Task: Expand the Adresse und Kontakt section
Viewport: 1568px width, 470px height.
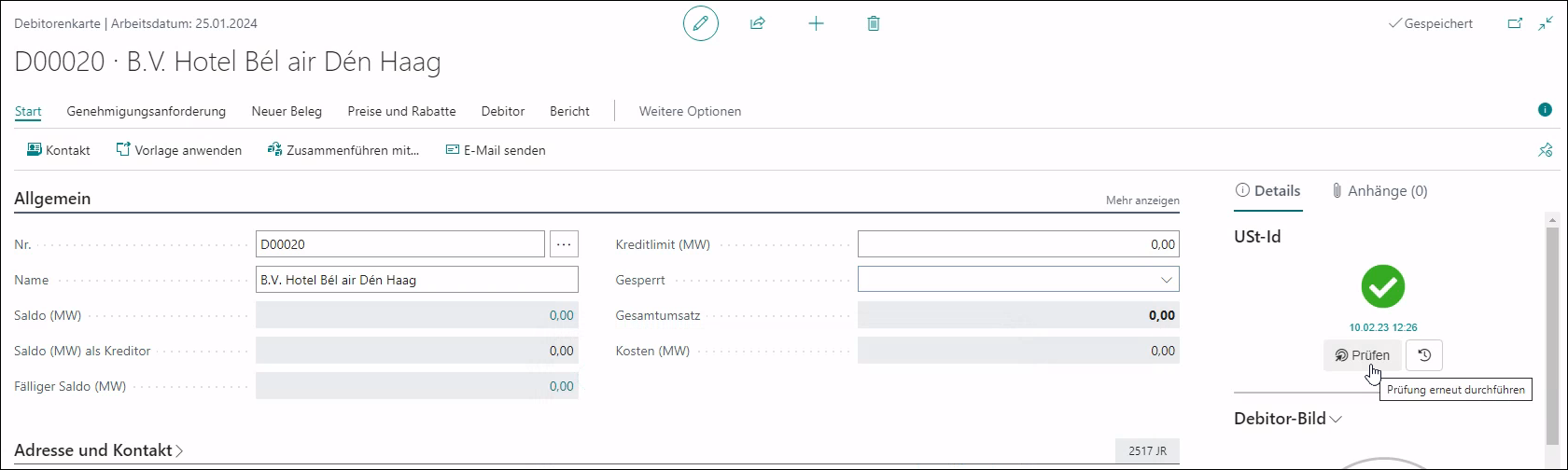Action: (x=99, y=450)
